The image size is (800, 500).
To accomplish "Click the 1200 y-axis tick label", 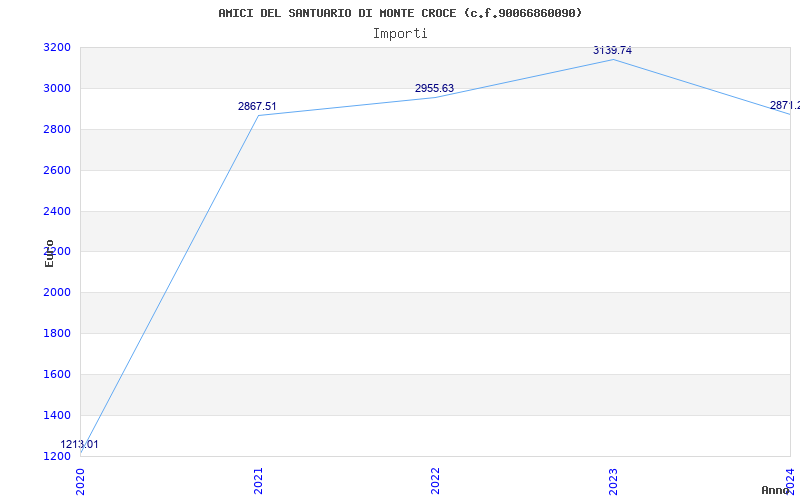I will pyautogui.click(x=56, y=456).
